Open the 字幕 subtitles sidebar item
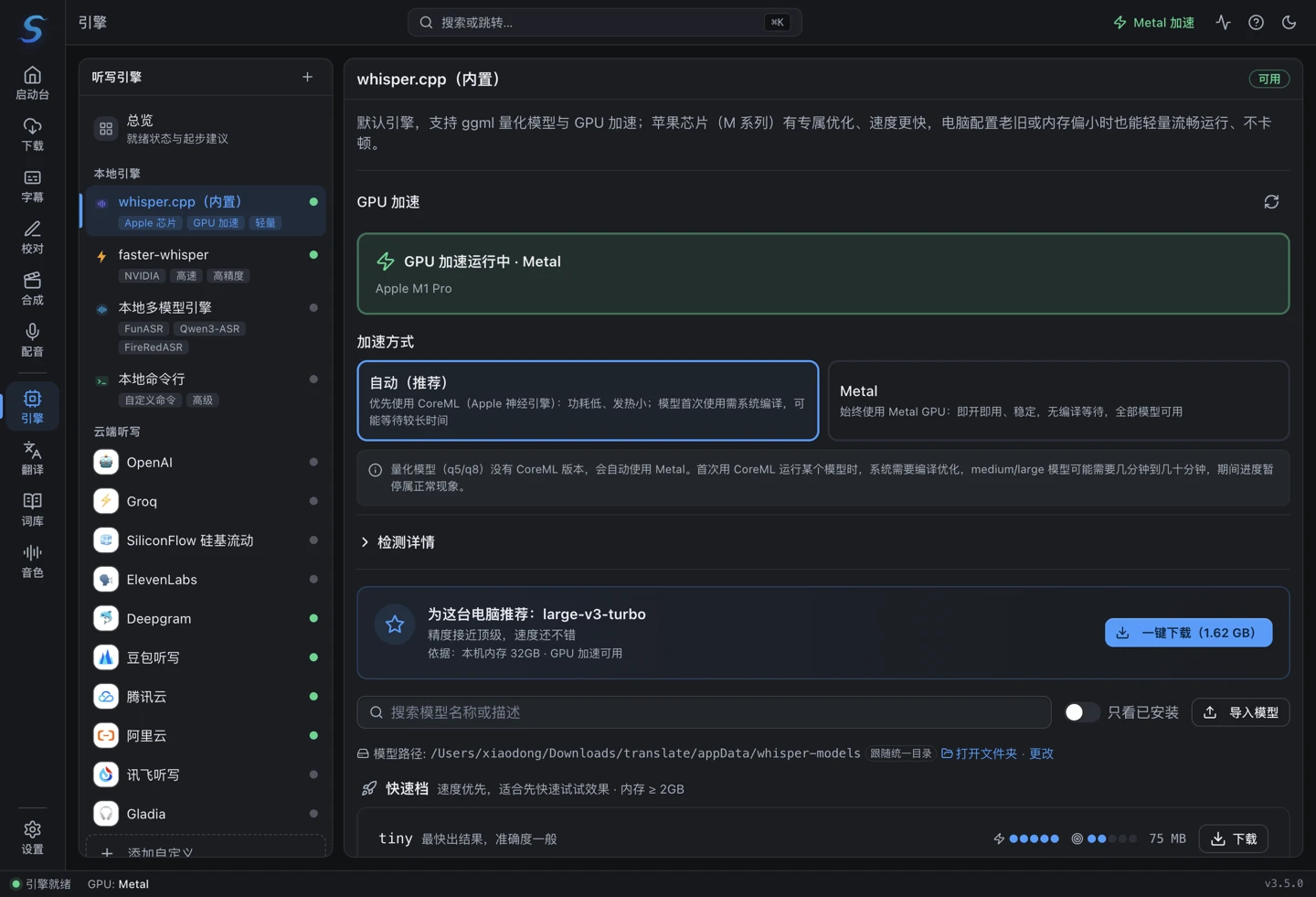Image resolution: width=1316 pixels, height=897 pixels. (x=32, y=186)
